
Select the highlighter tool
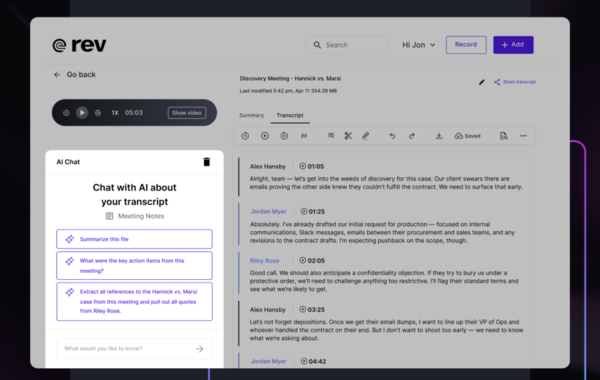pos(365,136)
